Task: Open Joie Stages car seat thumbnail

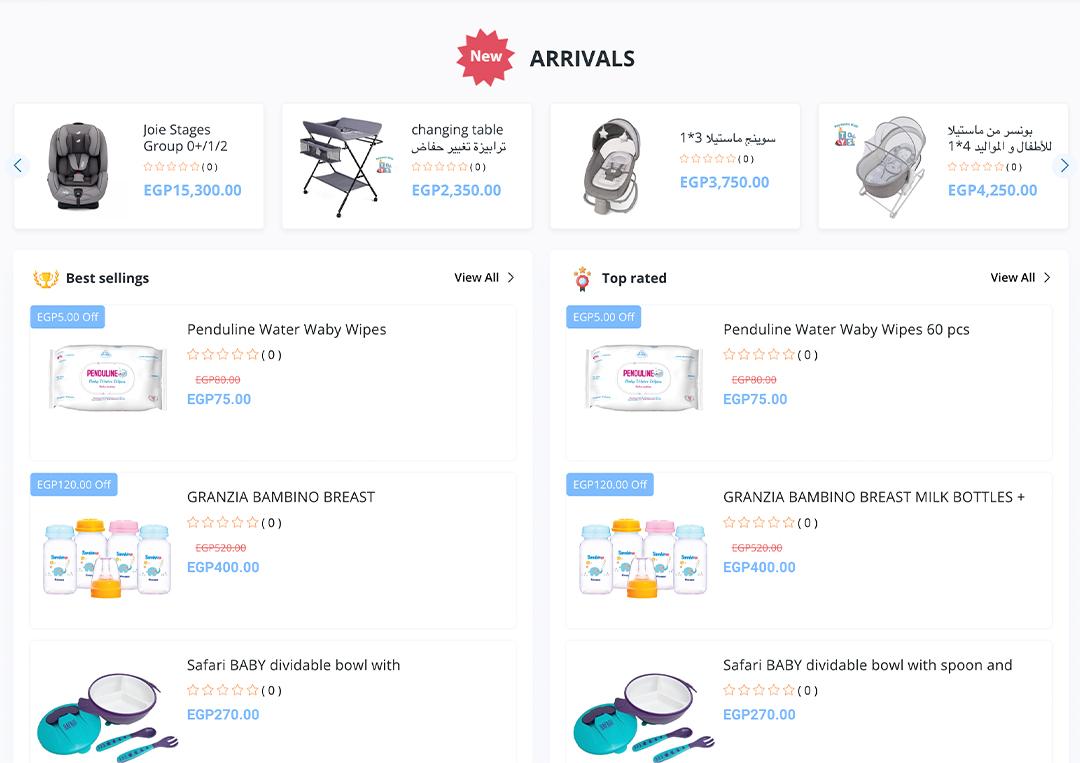Action: click(79, 166)
